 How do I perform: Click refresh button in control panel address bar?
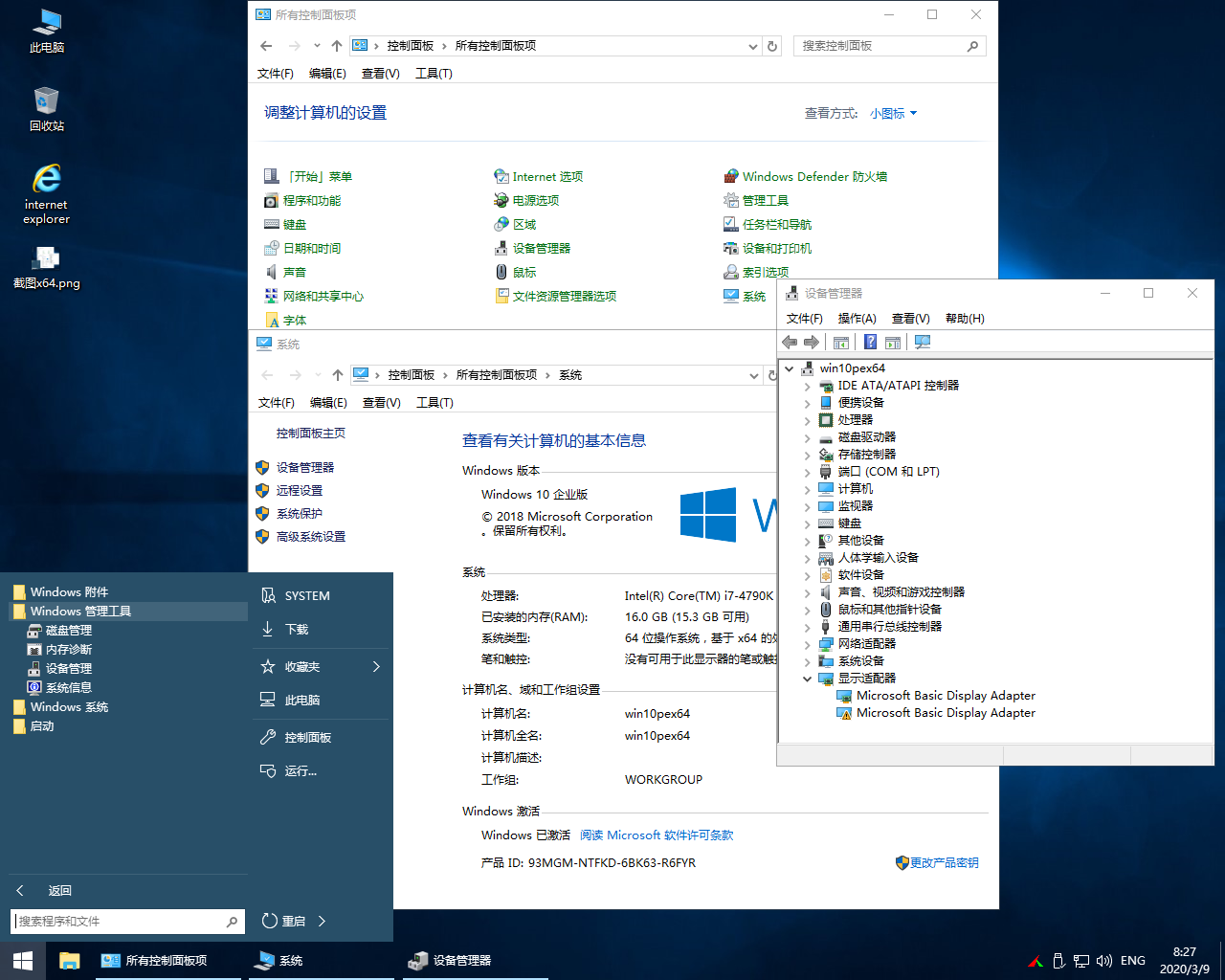(772, 46)
